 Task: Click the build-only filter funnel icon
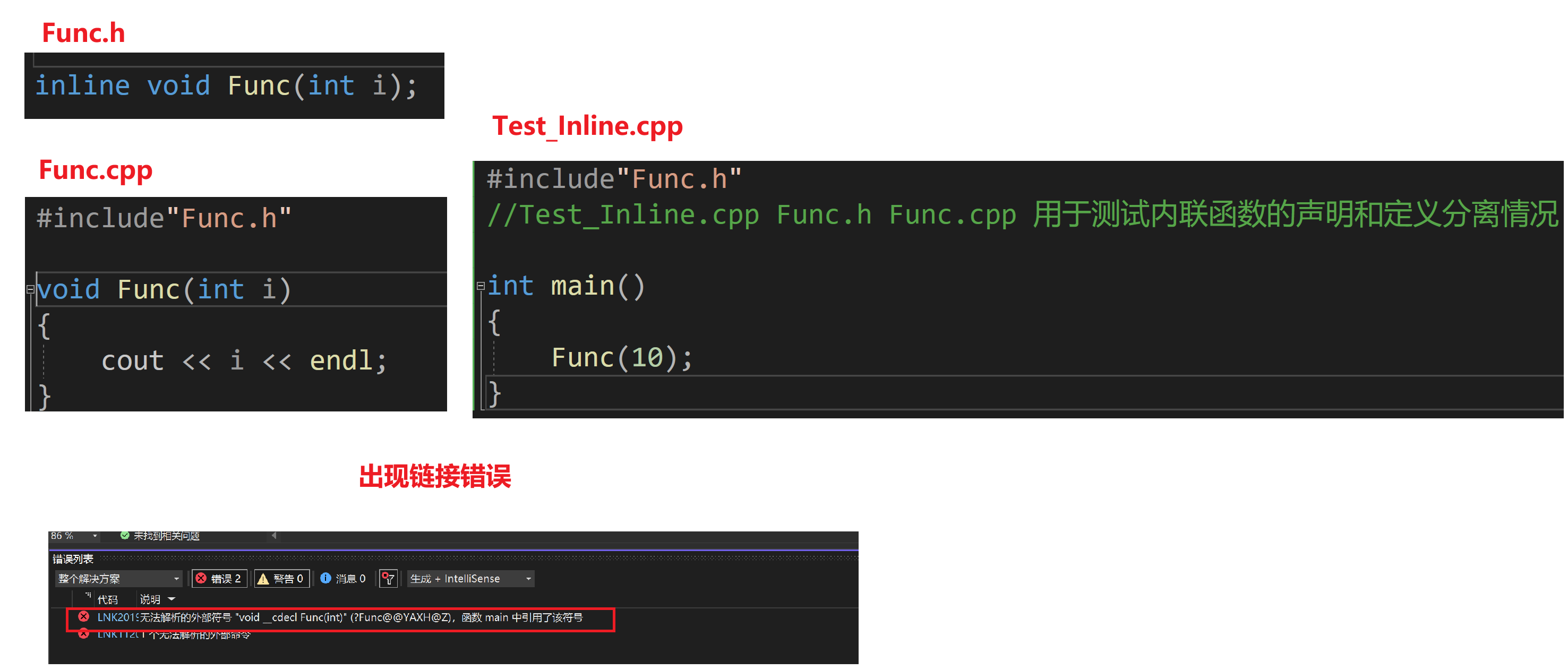tap(388, 579)
